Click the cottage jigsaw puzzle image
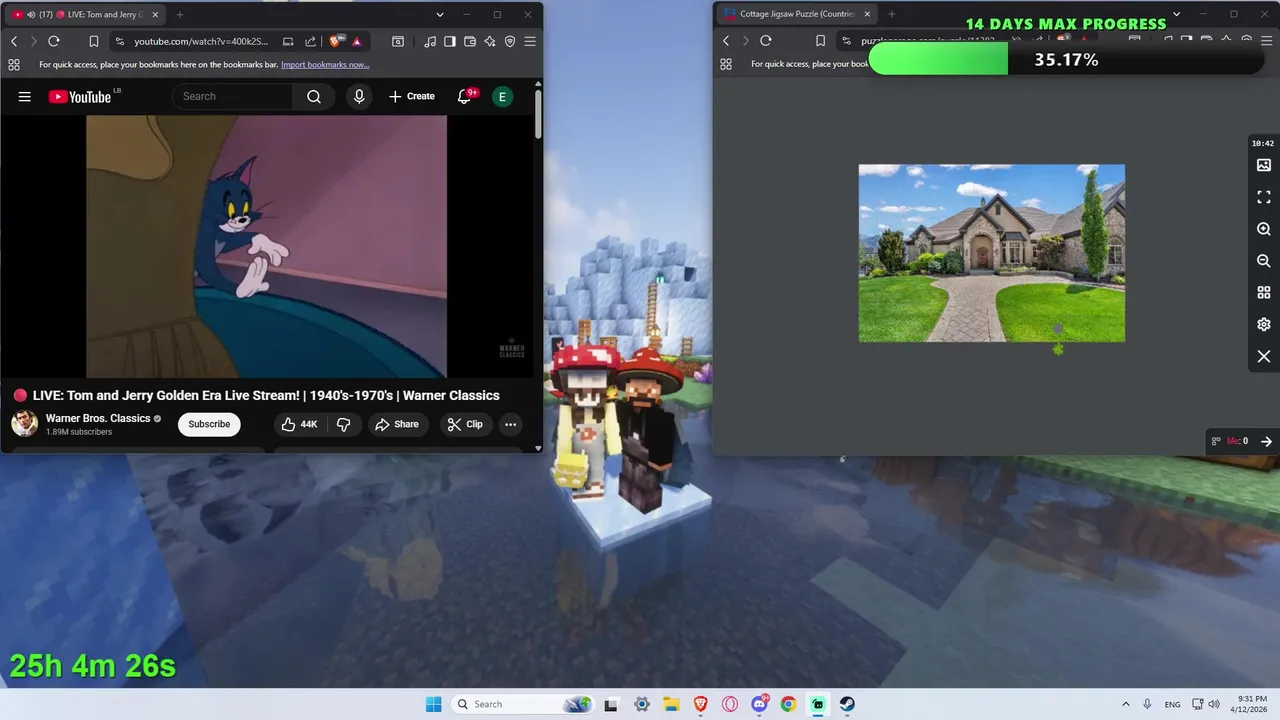 point(992,253)
